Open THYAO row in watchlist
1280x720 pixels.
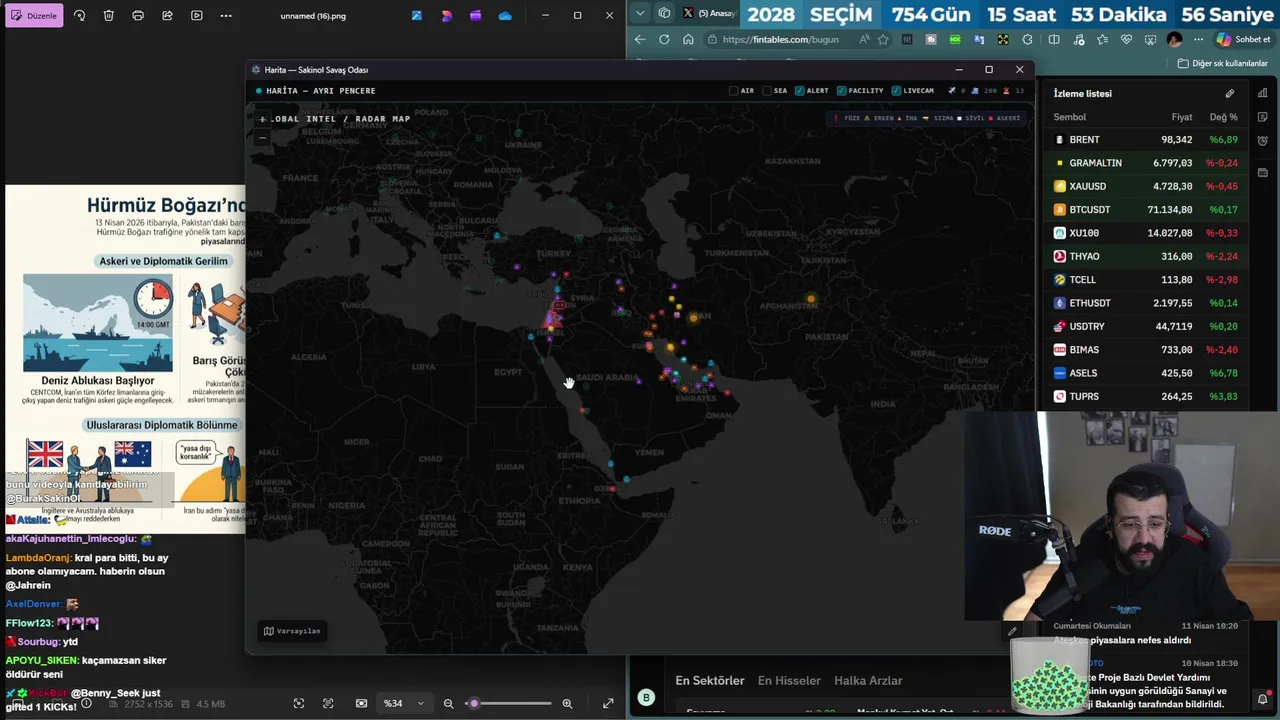(x=1146, y=256)
